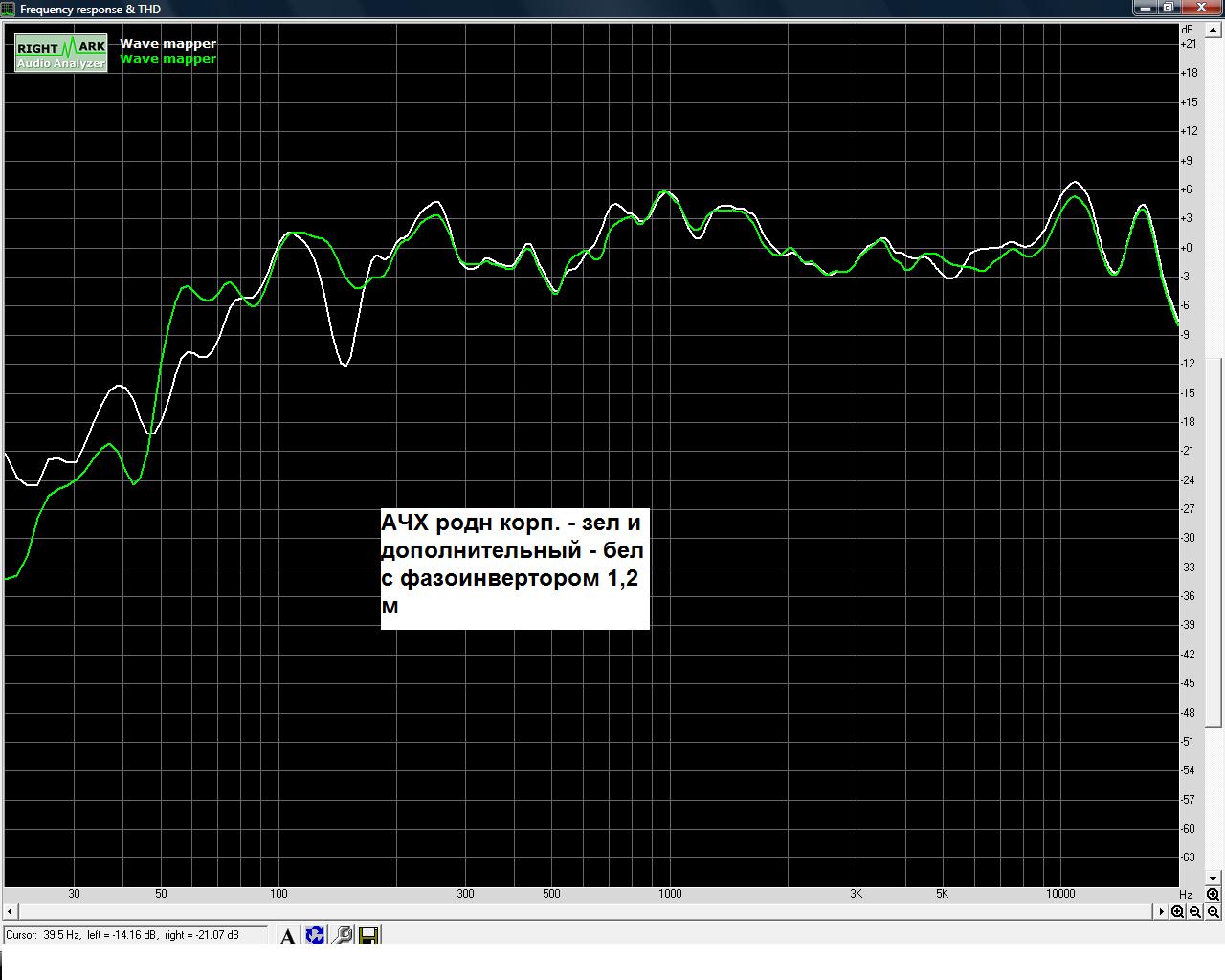Click the '1000' frequency axis label

(670, 894)
